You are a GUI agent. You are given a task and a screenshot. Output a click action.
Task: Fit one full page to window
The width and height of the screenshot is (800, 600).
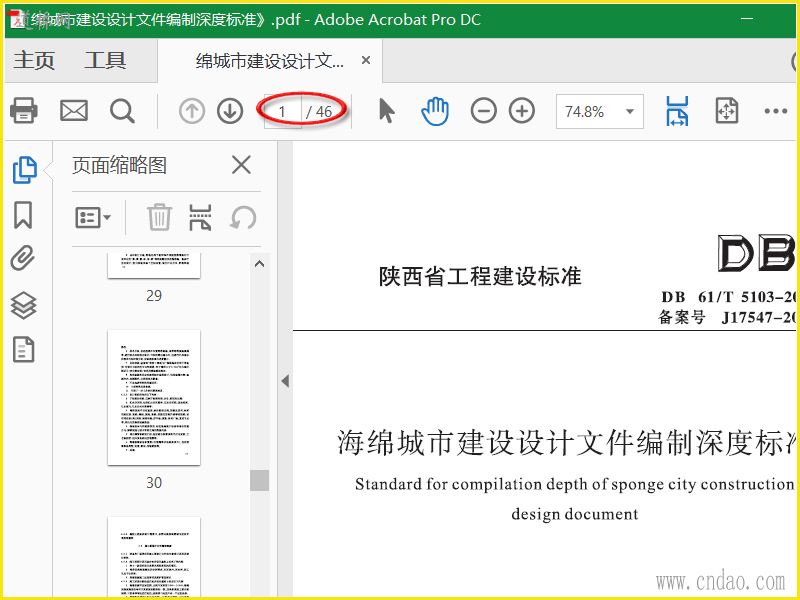727,111
